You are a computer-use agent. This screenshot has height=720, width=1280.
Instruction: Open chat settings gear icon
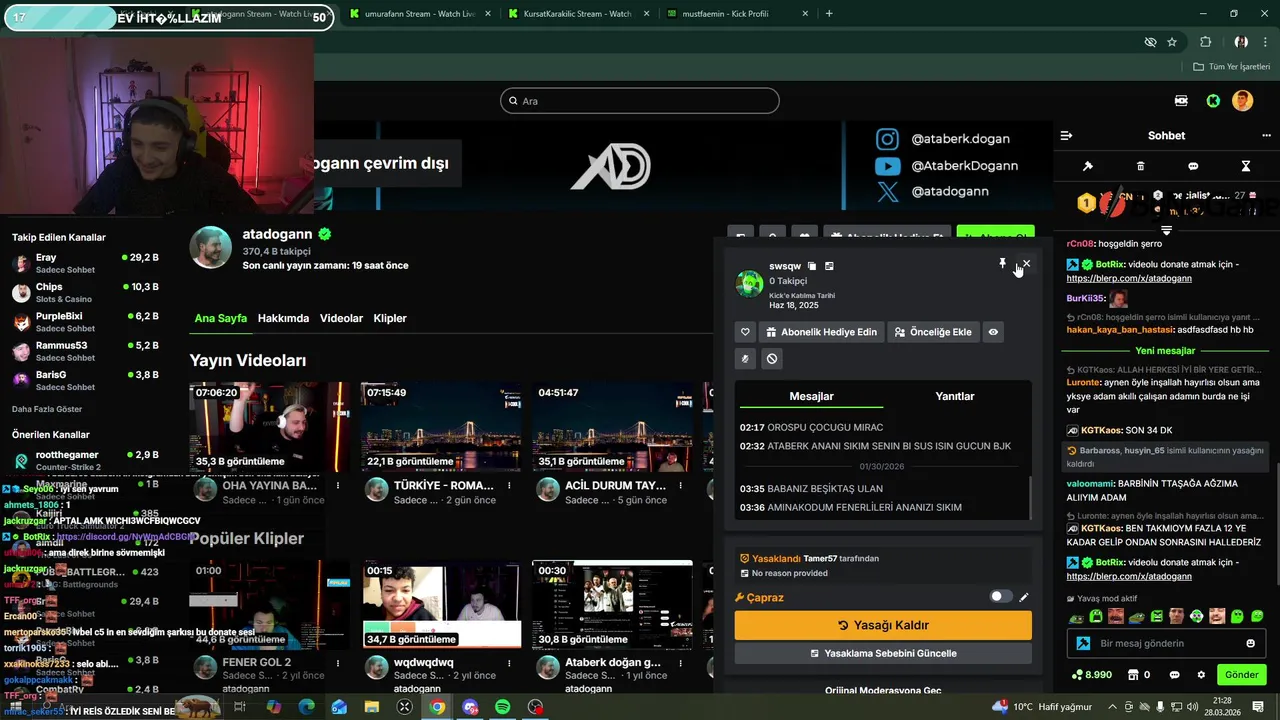[1201, 675]
